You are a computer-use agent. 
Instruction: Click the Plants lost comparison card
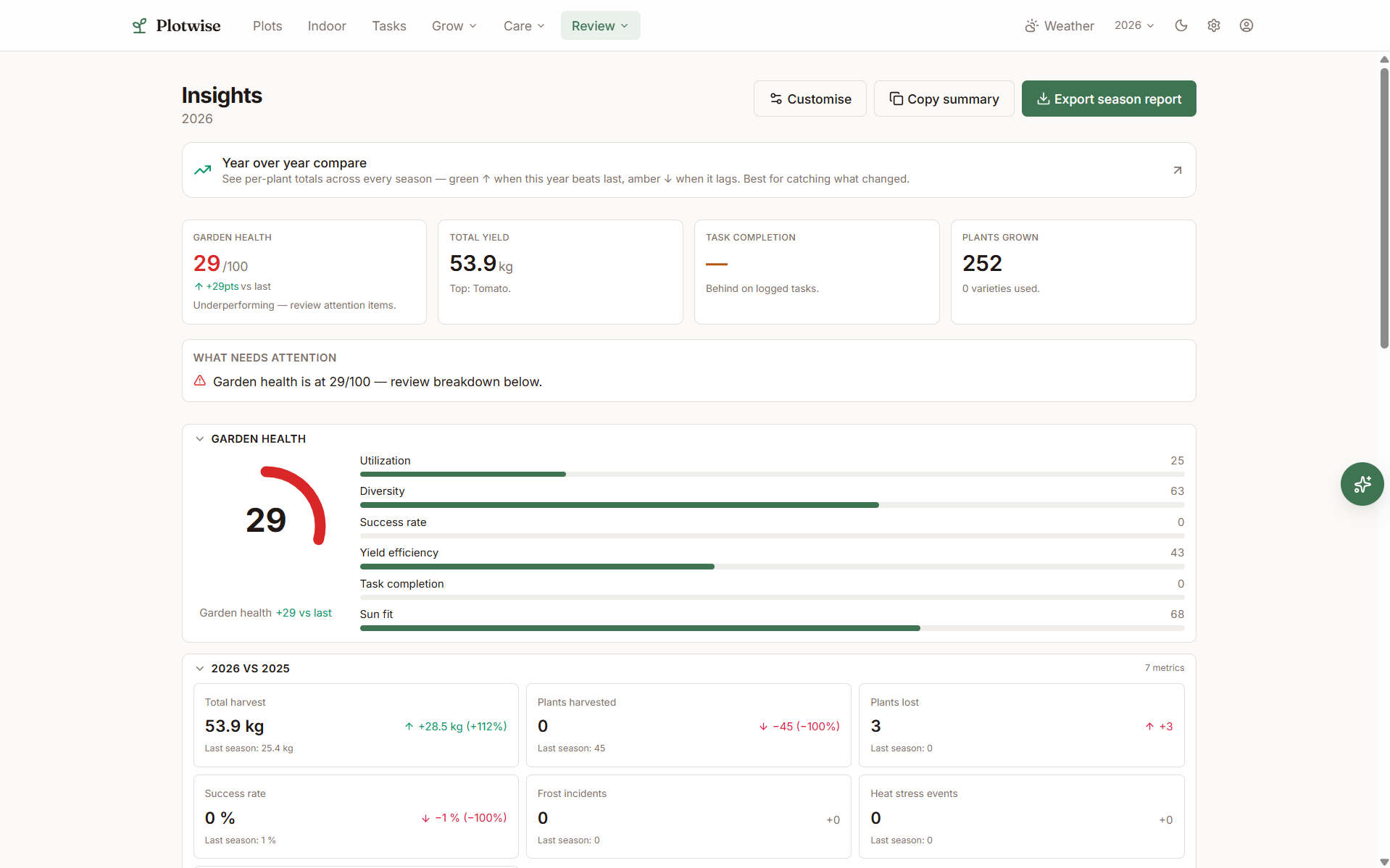pyautogui.click(x=1021, y=725)
